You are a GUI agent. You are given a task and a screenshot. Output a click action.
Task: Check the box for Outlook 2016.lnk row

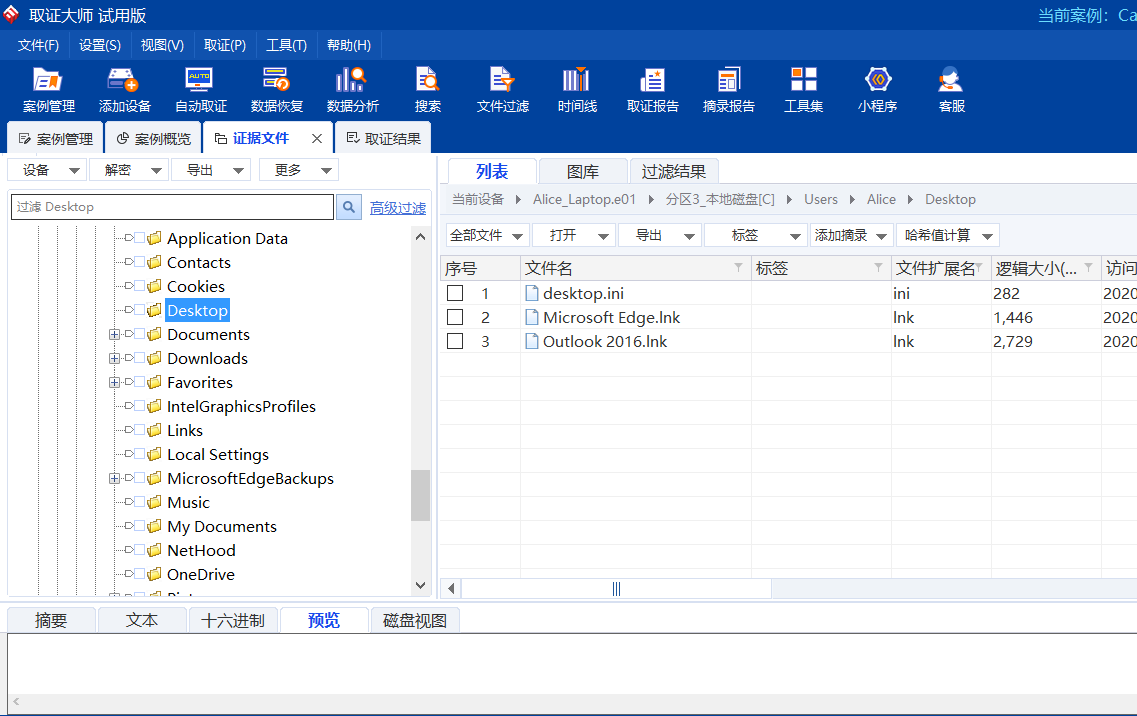click(x=455, y=341)
